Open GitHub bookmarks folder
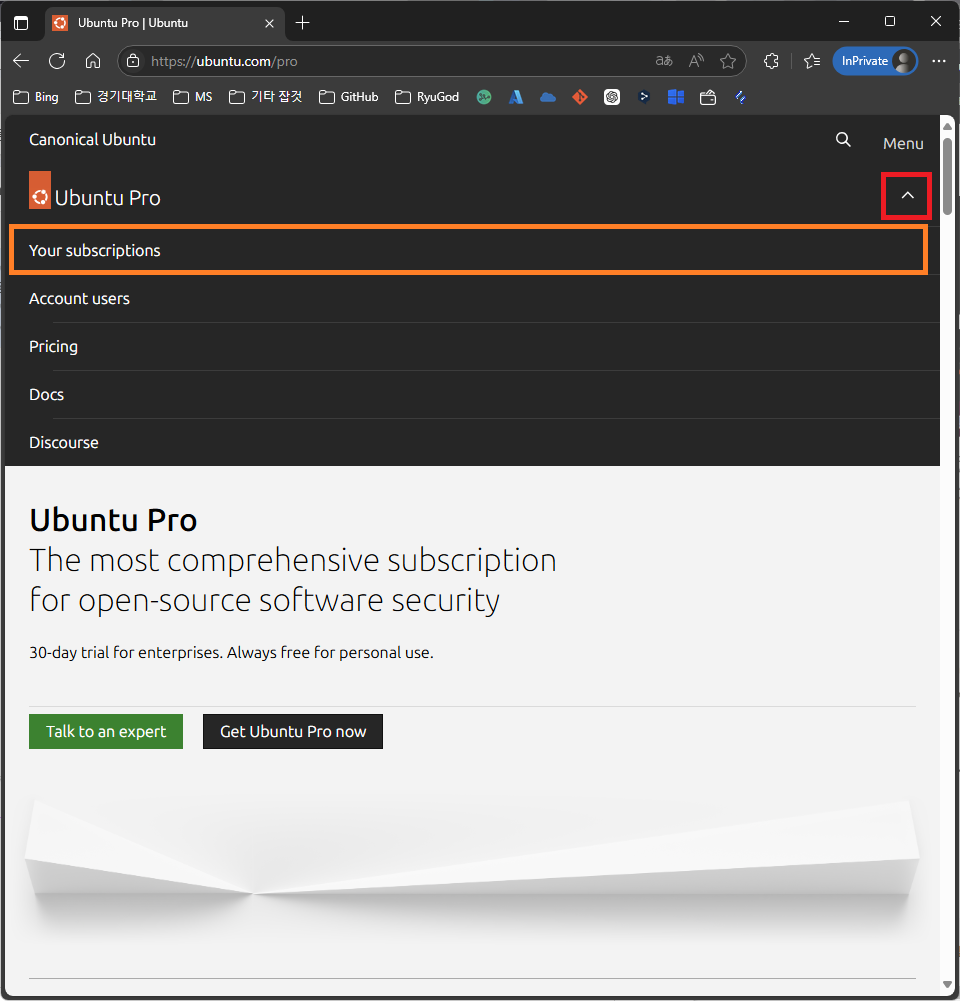The image size is (960, 1001). point(349,97)
